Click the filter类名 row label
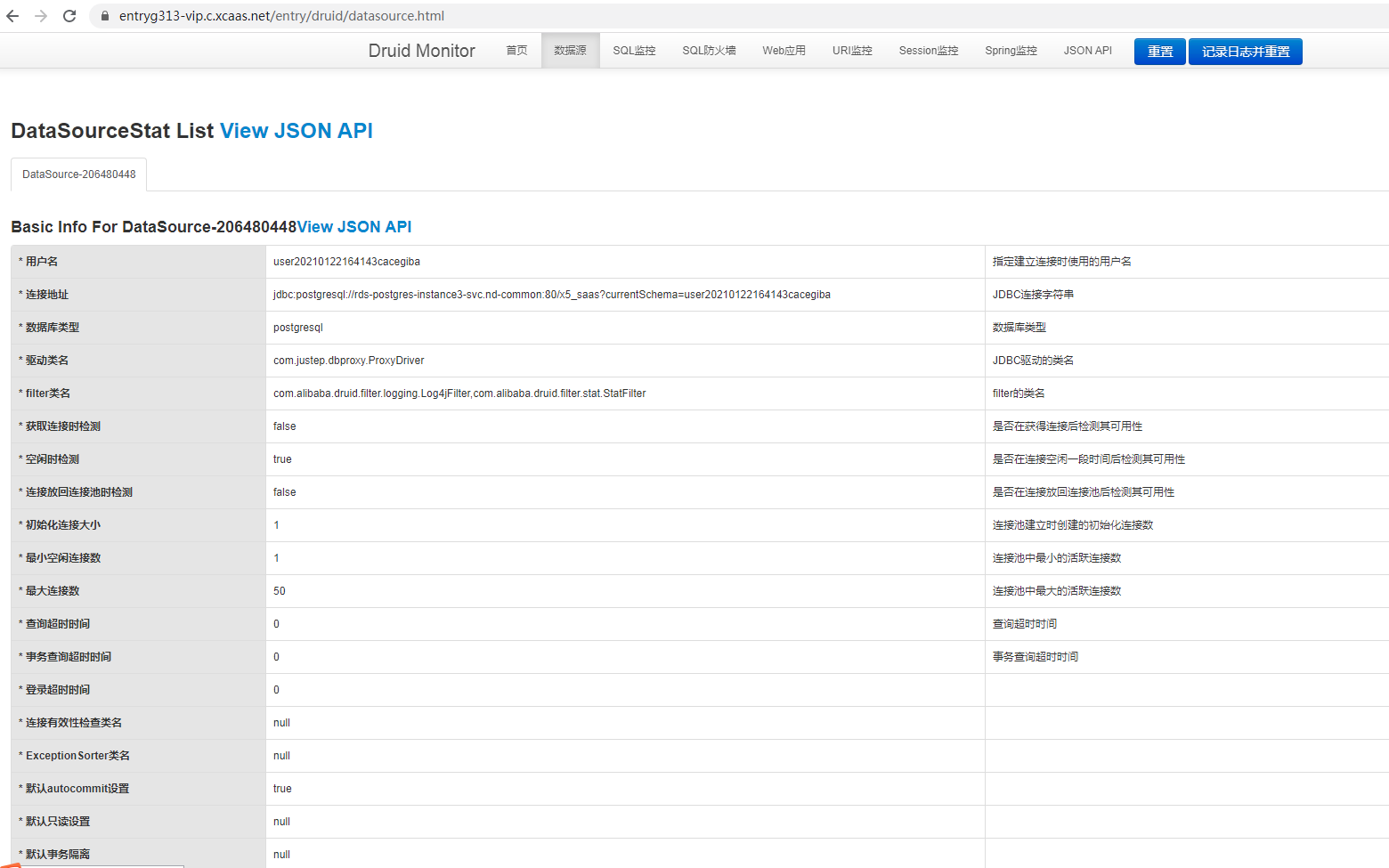The width and height of the screenshot is (1389, 868). [47, 393]
